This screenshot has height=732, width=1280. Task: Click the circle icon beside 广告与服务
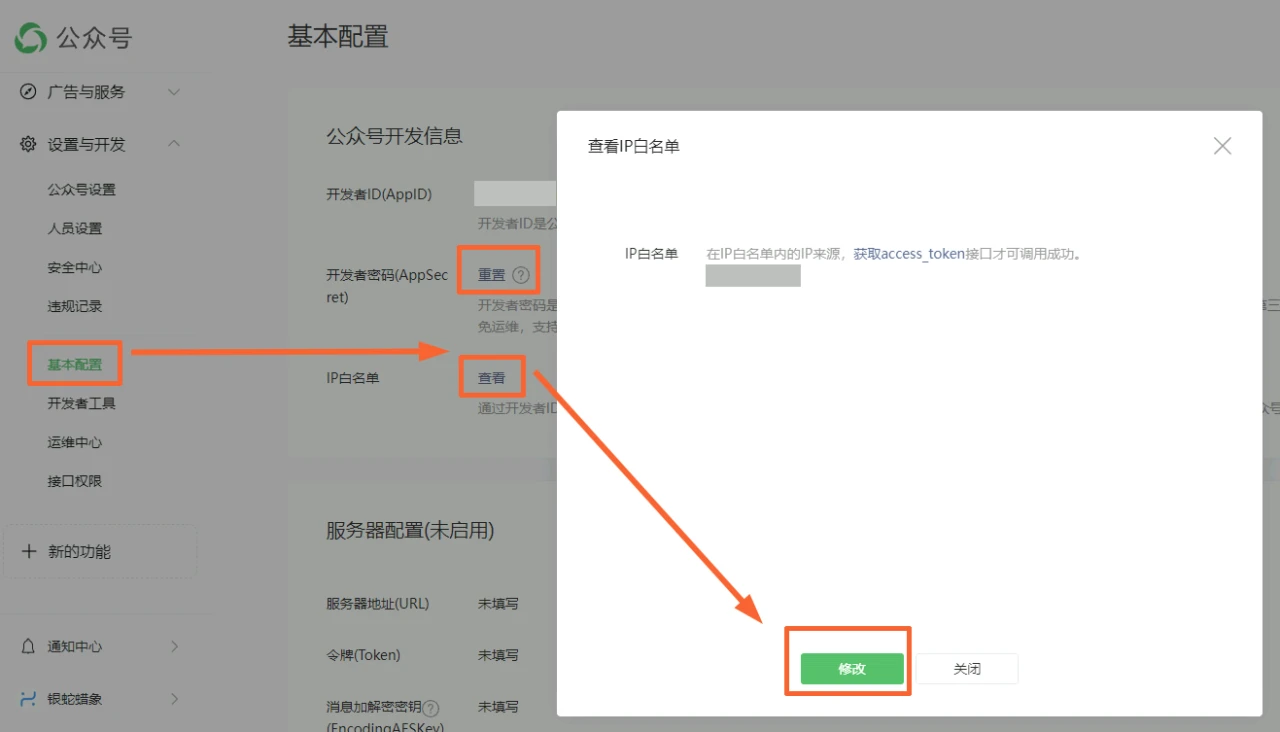(x=28, y=92)
